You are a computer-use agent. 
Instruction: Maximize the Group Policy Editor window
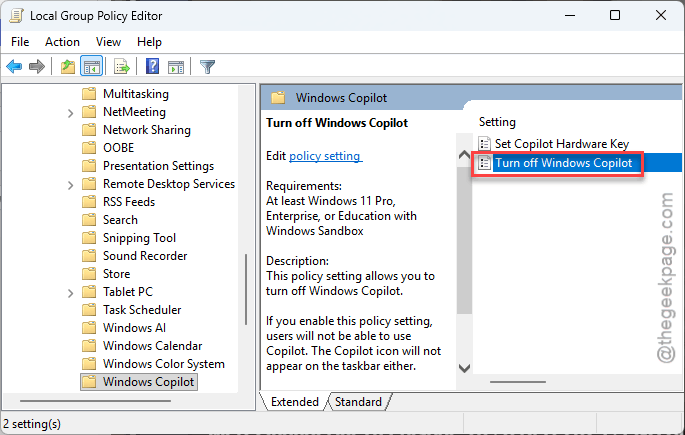615,15
